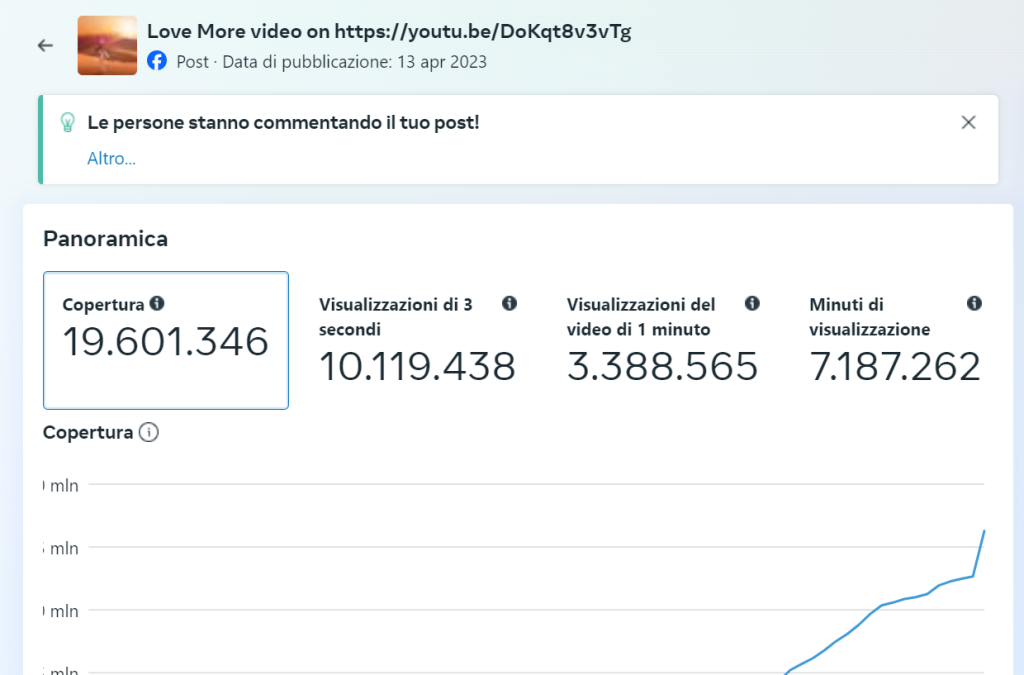
Task: Click the notification text about comments
Action: 283,123
